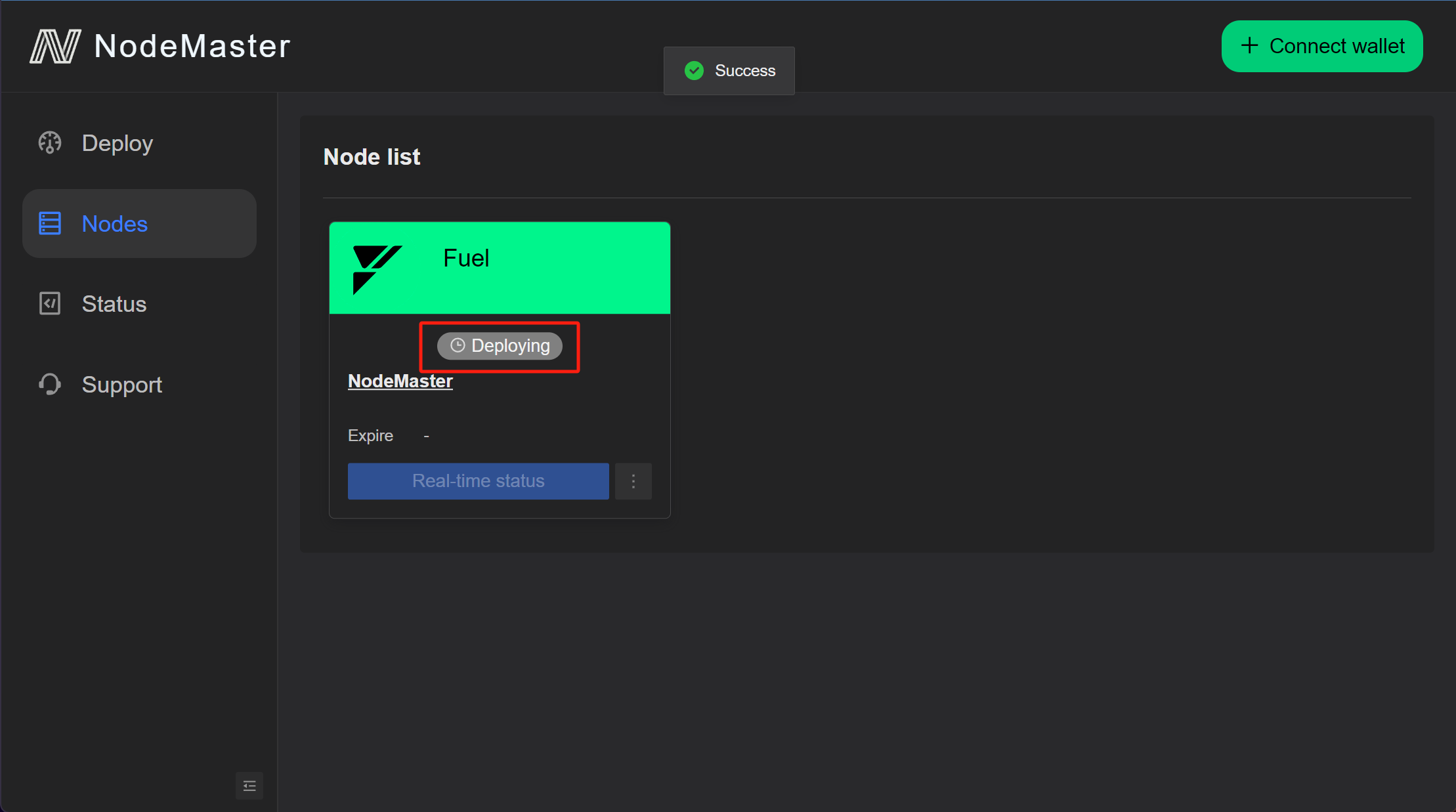Viewport: 1456px width, 812px height.
Task: Click the Real-time status button
Action: coord(479,481)
